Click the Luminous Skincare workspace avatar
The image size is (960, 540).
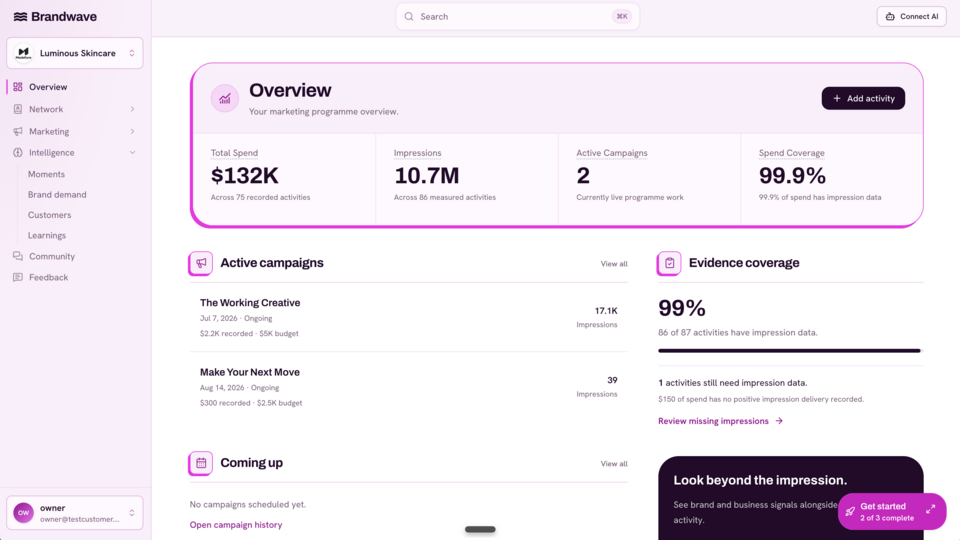click(23, 53)
